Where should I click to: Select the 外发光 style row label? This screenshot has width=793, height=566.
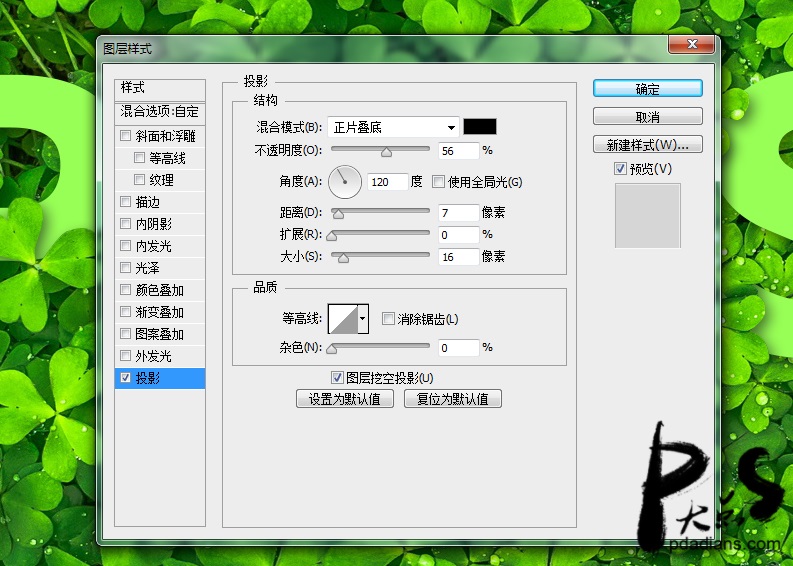click(x=153, y=356)
